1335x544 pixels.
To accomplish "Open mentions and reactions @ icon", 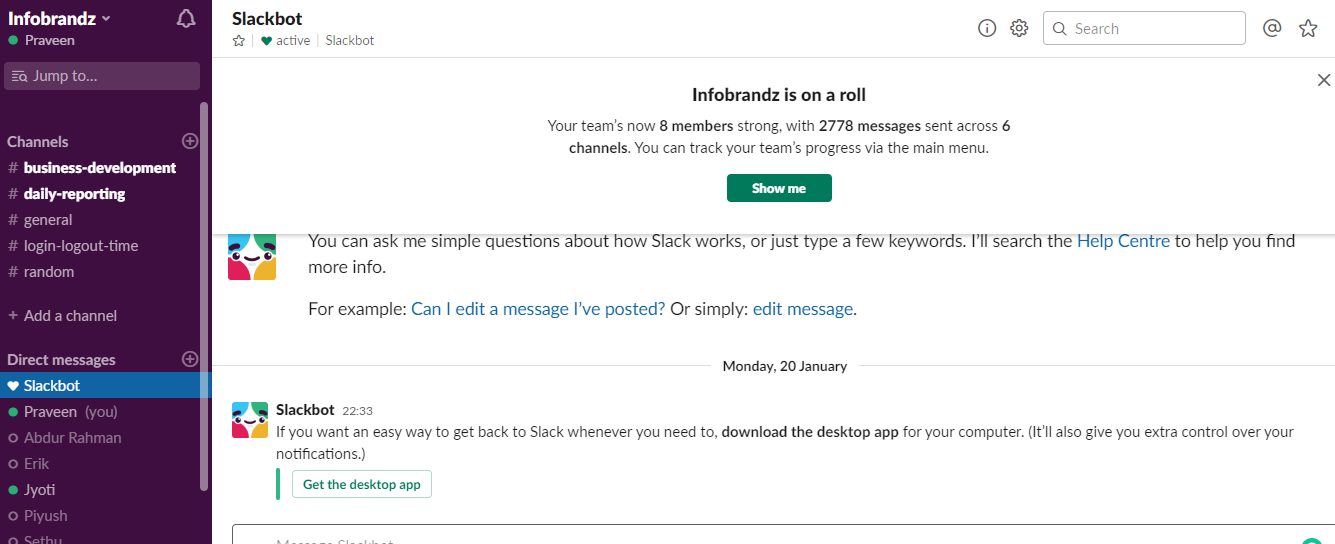I will (x=1272, y=28).
